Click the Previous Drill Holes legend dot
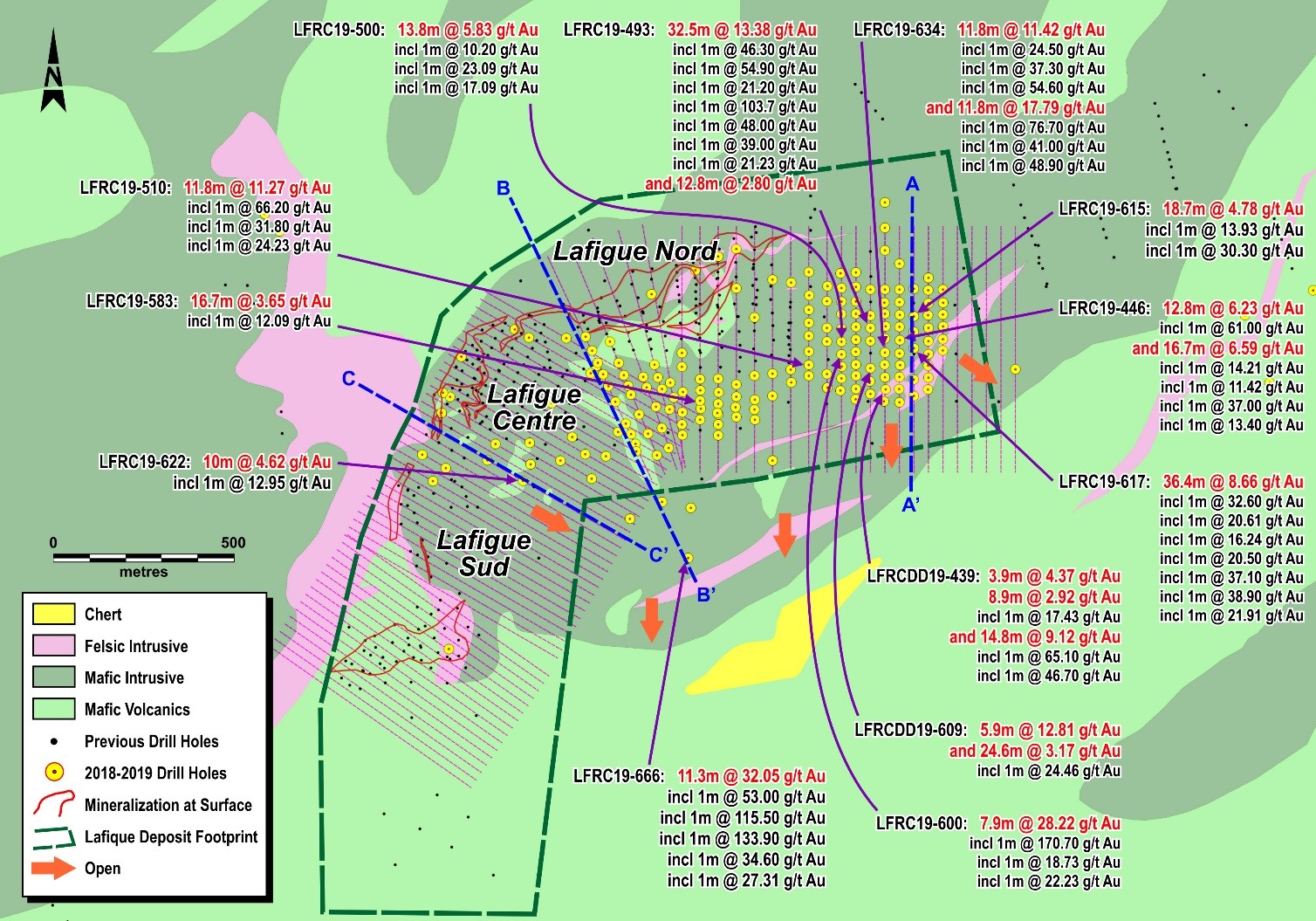Screen dimensions: 1316x921 point(54,742)
